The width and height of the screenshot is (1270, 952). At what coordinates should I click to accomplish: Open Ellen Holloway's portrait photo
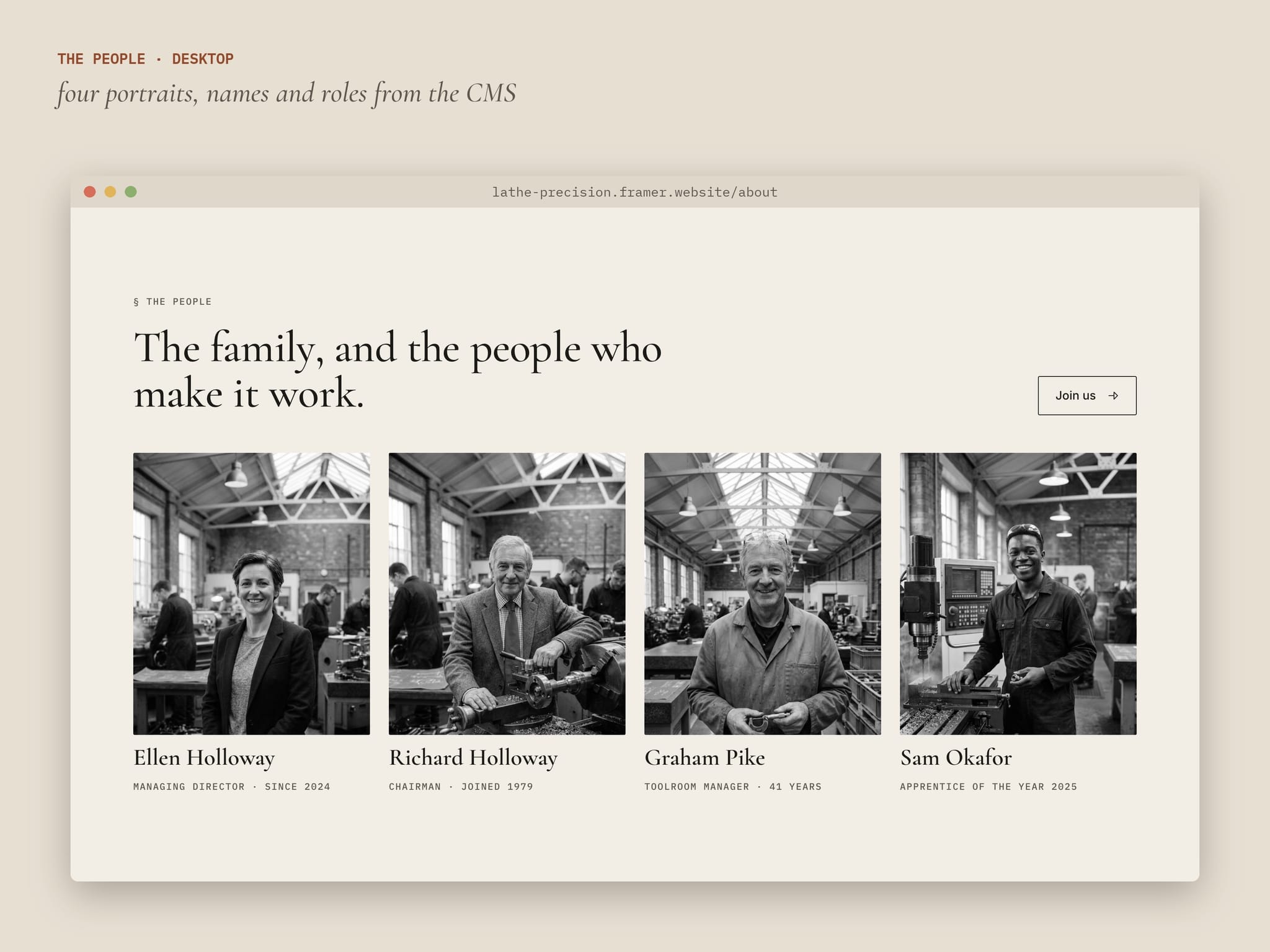click(251, 594)
